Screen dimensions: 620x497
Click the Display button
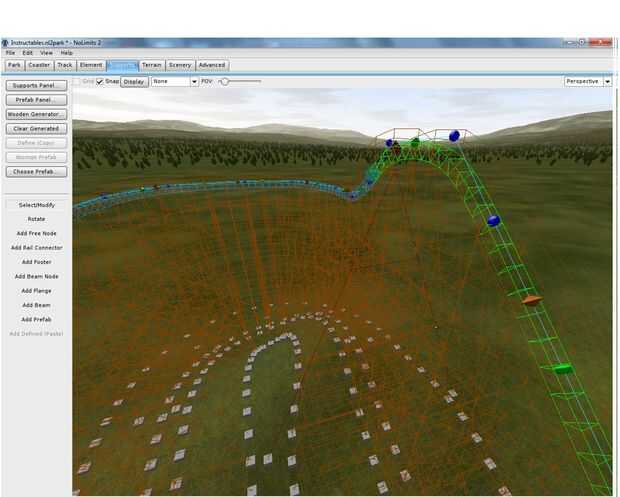click(134, 82)
